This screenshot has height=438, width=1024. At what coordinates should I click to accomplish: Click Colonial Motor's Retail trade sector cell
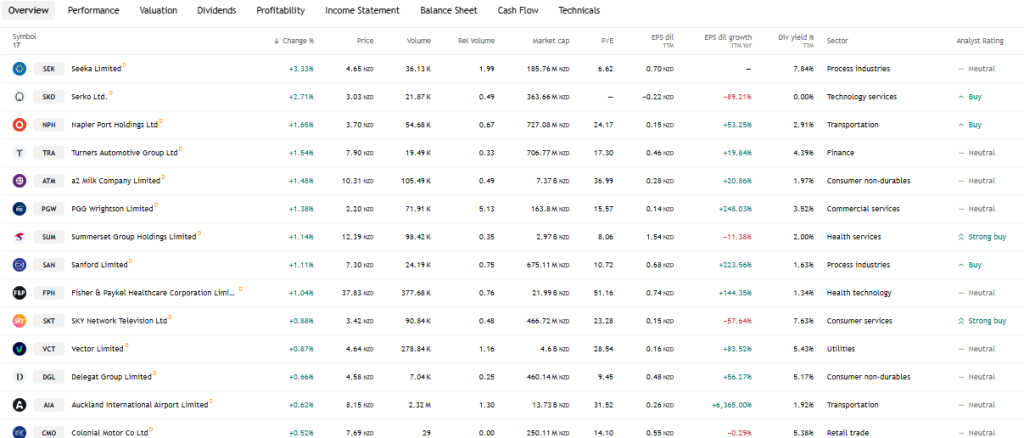click(x=848, y=432)
